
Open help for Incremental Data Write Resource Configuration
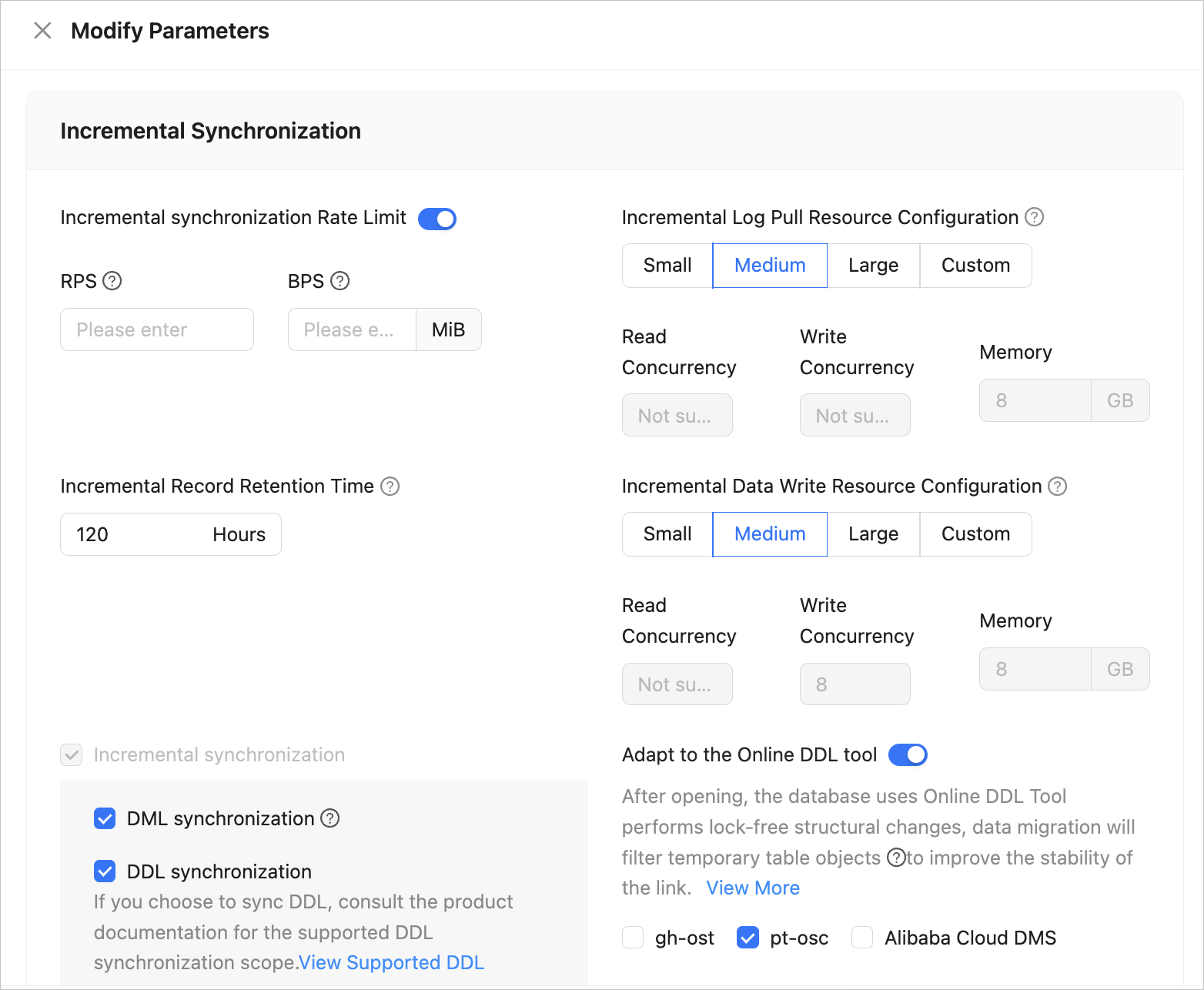click(1058, 487)
